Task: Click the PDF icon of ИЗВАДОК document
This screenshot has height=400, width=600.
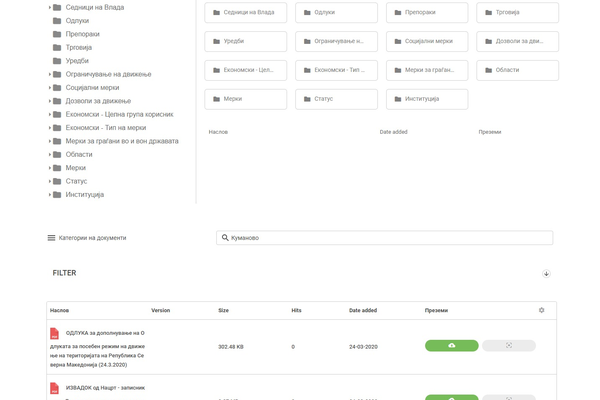Action: pyautogui.click(x=55, y=388)
